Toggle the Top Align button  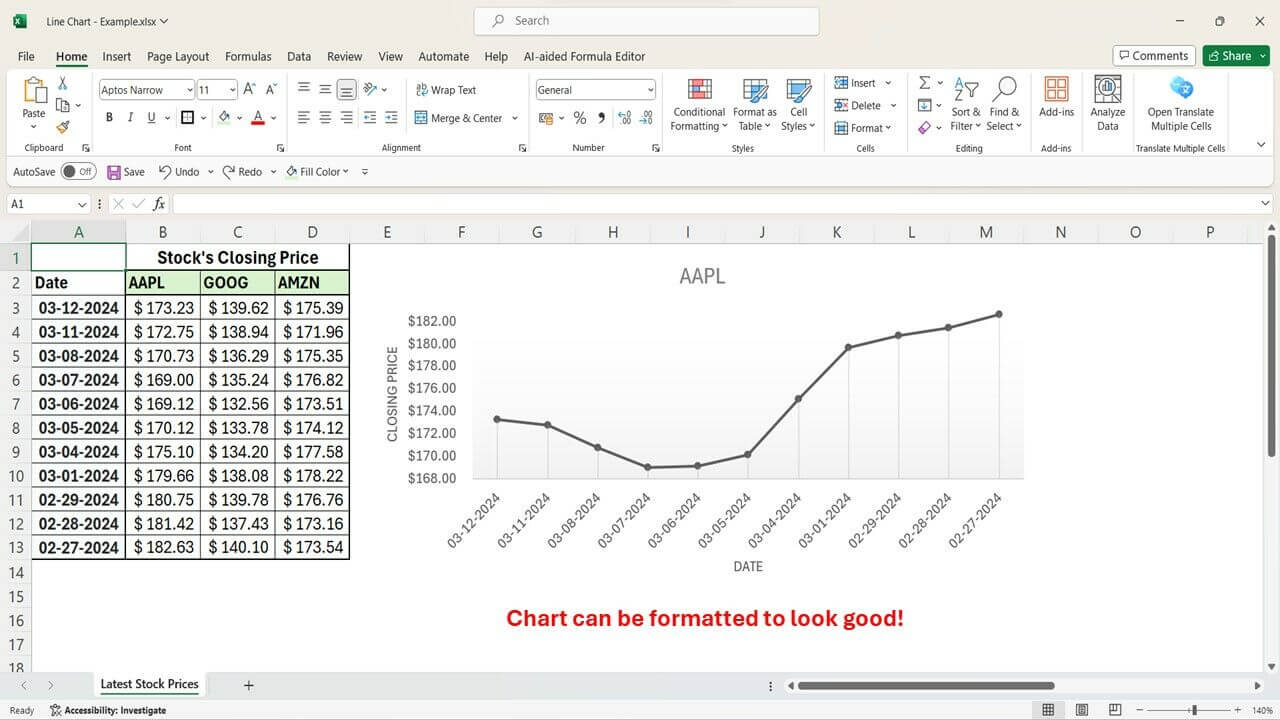pyautogui.click(x=304, y=89)
